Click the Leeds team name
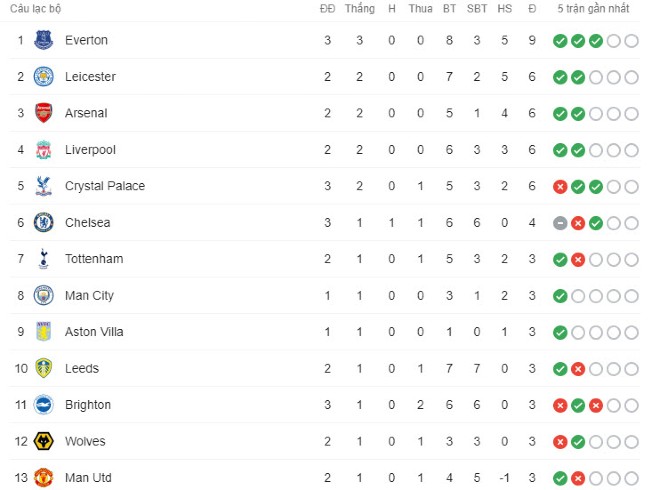 click(x=82, y=369)
